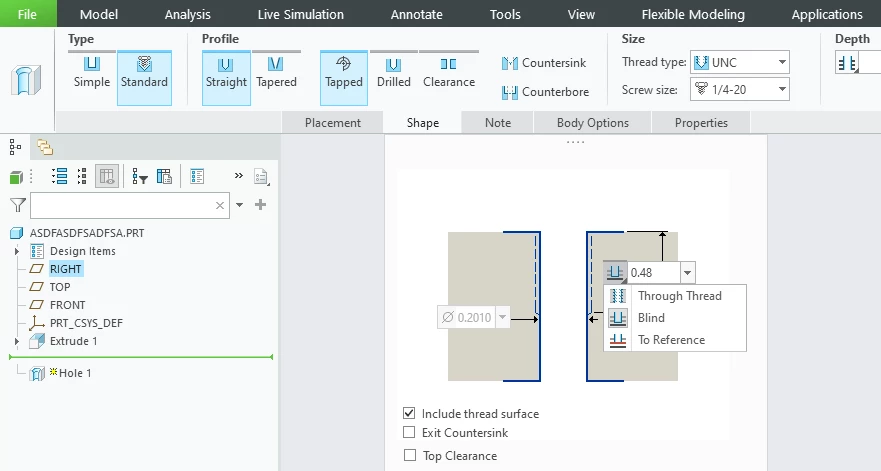
Task: Open the Properties panel tab
Action: 701,123
